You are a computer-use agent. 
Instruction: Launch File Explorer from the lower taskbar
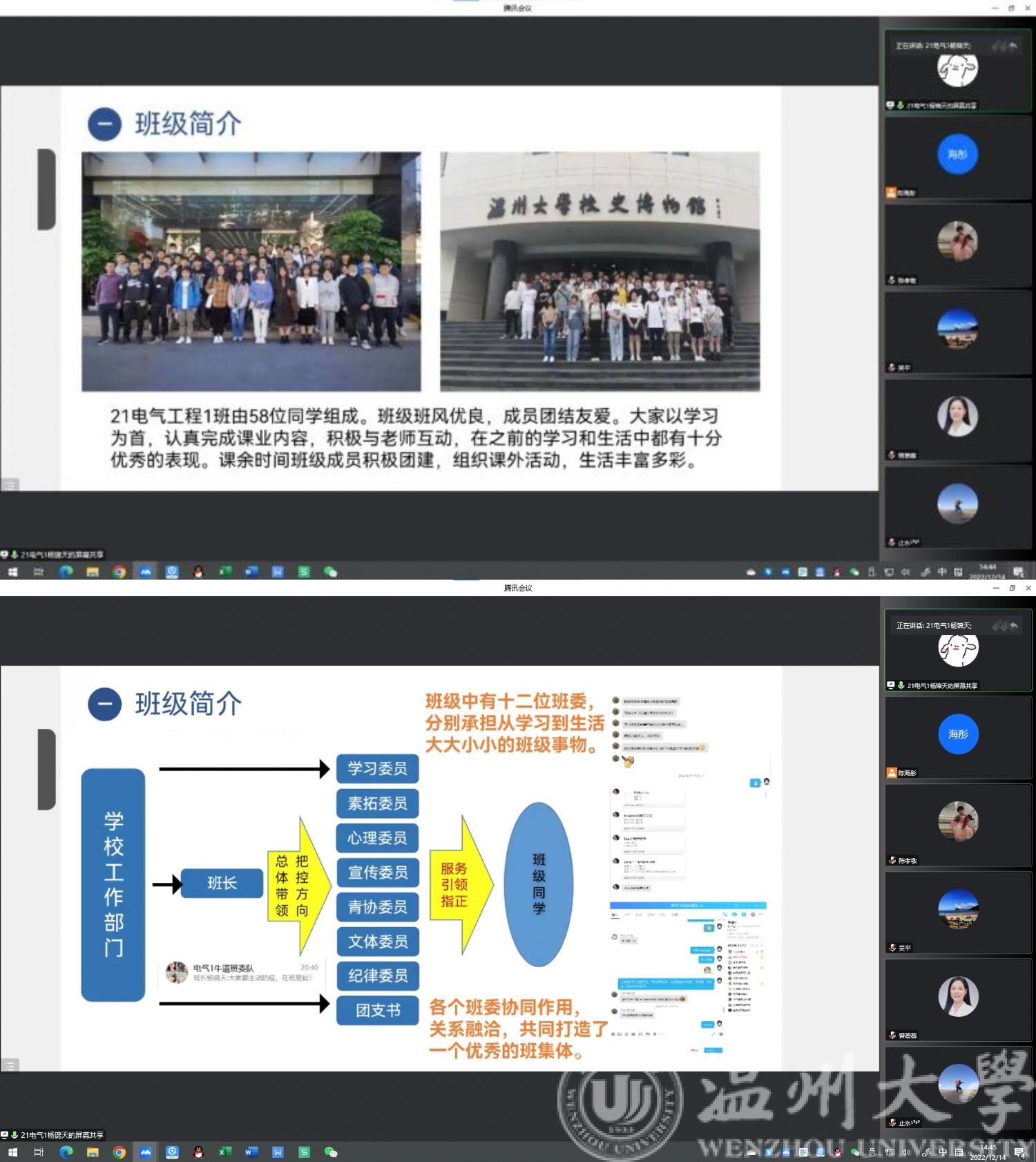[x=93, y=1152]
